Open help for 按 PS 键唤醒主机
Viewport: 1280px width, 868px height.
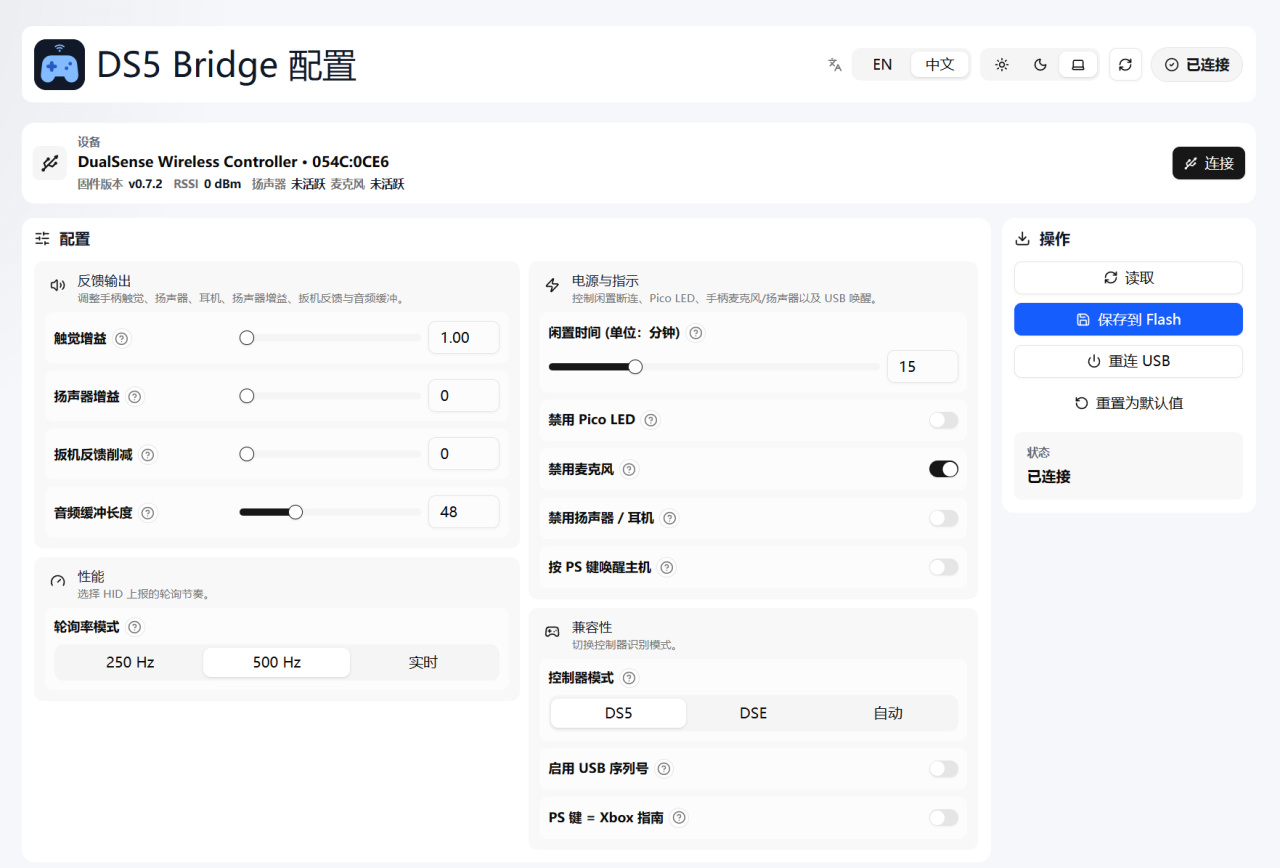[x=667, y=567]
